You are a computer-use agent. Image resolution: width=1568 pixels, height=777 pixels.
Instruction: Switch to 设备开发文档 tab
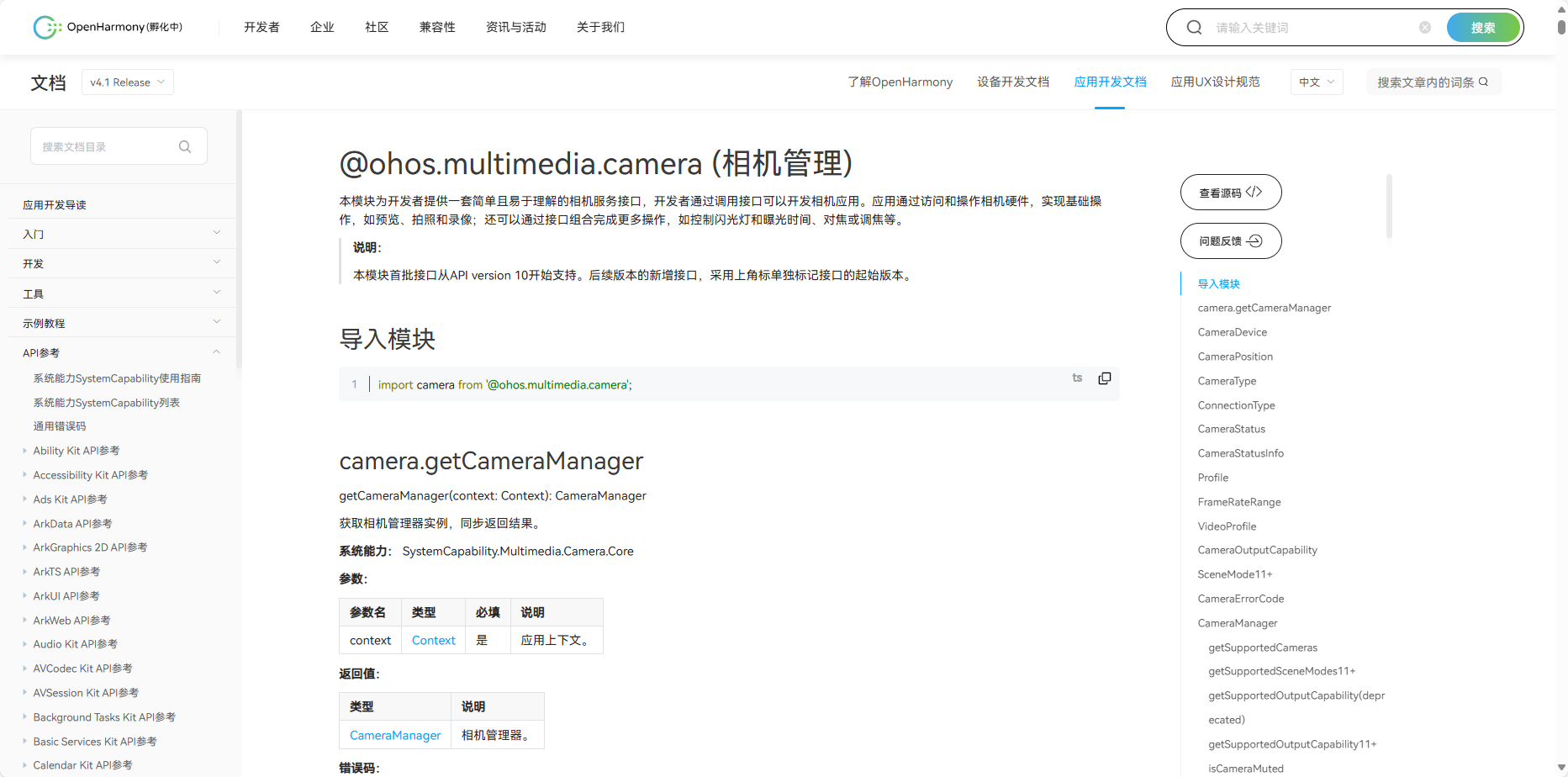coord(1013,82)
